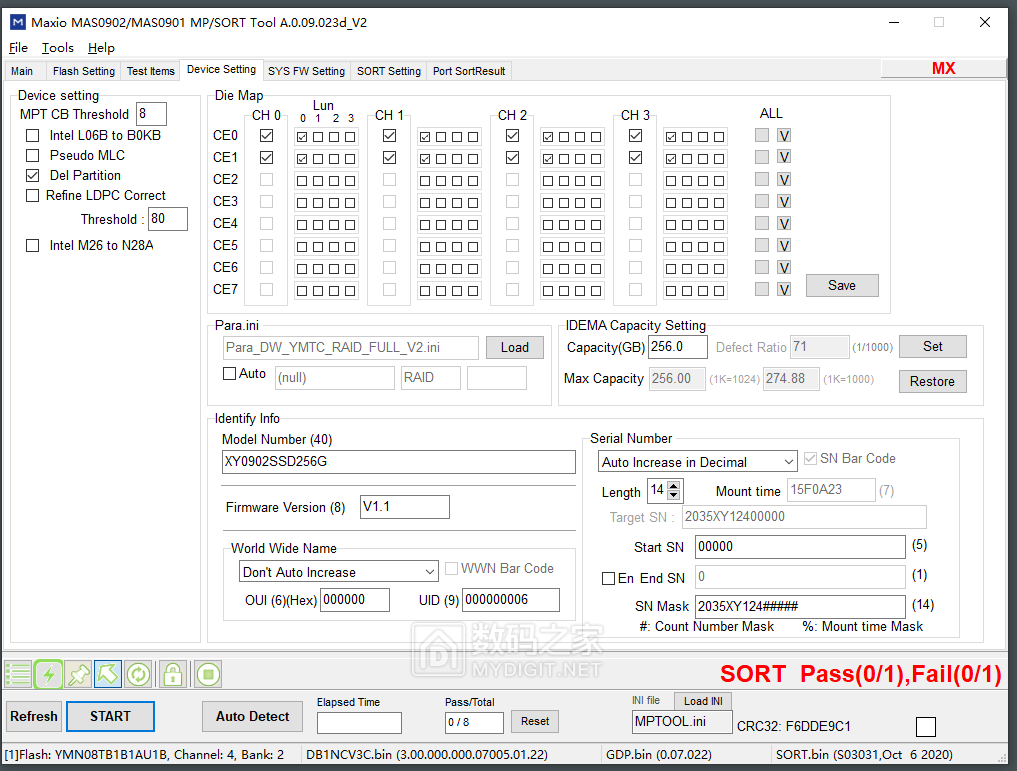The height and width of the screenshot is (771, 1017).
Task: Click the green list view toolbar icon
Action: (x=18, y=674)
